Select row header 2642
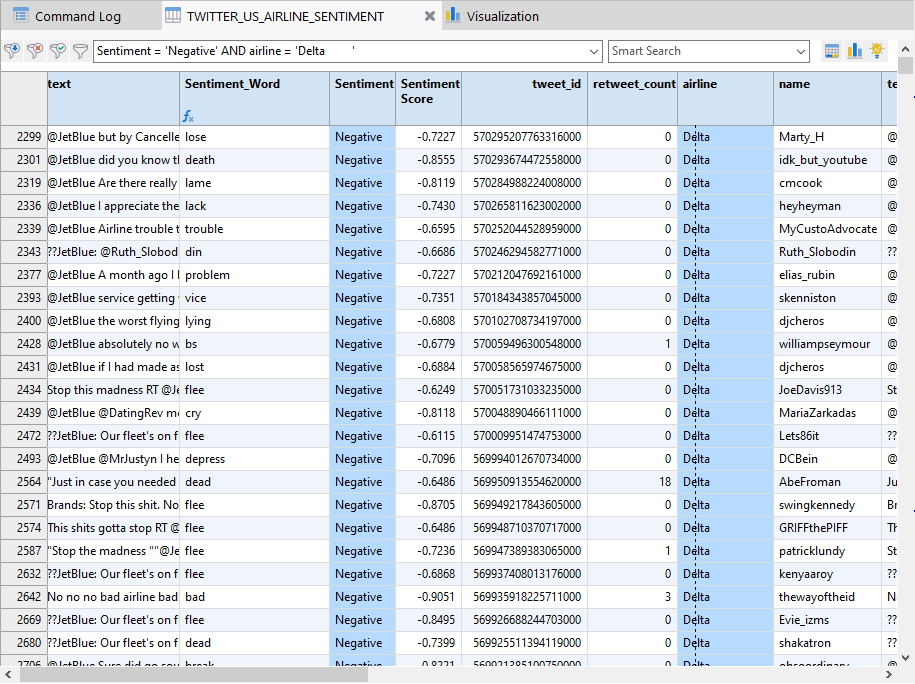 [24, 597]
